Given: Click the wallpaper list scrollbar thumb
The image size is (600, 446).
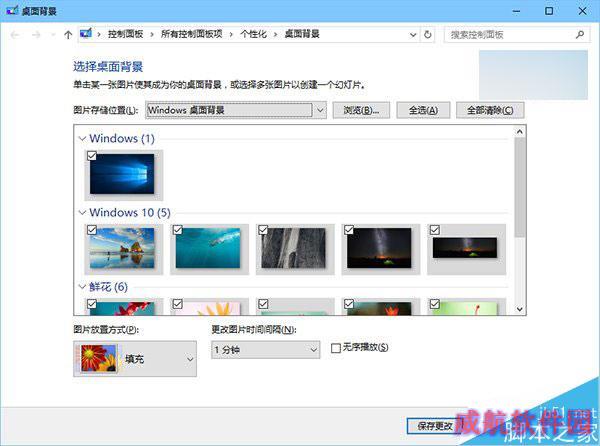Looking at the screenshot, I should pos(520,187).
